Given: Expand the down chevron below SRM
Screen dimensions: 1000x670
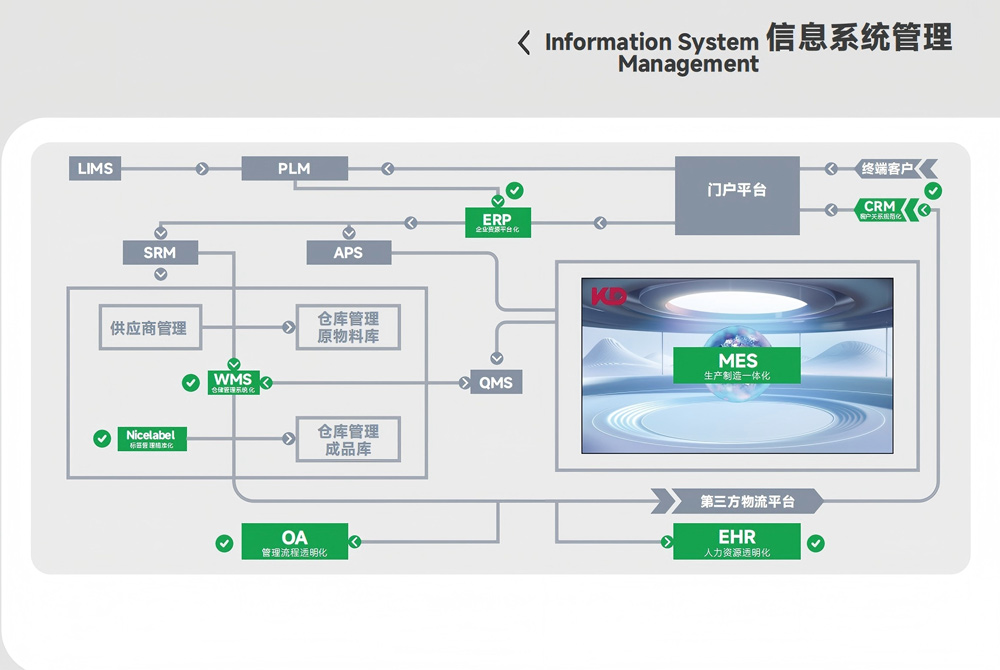Looking at the screenshot, I should tap(160, 273).
